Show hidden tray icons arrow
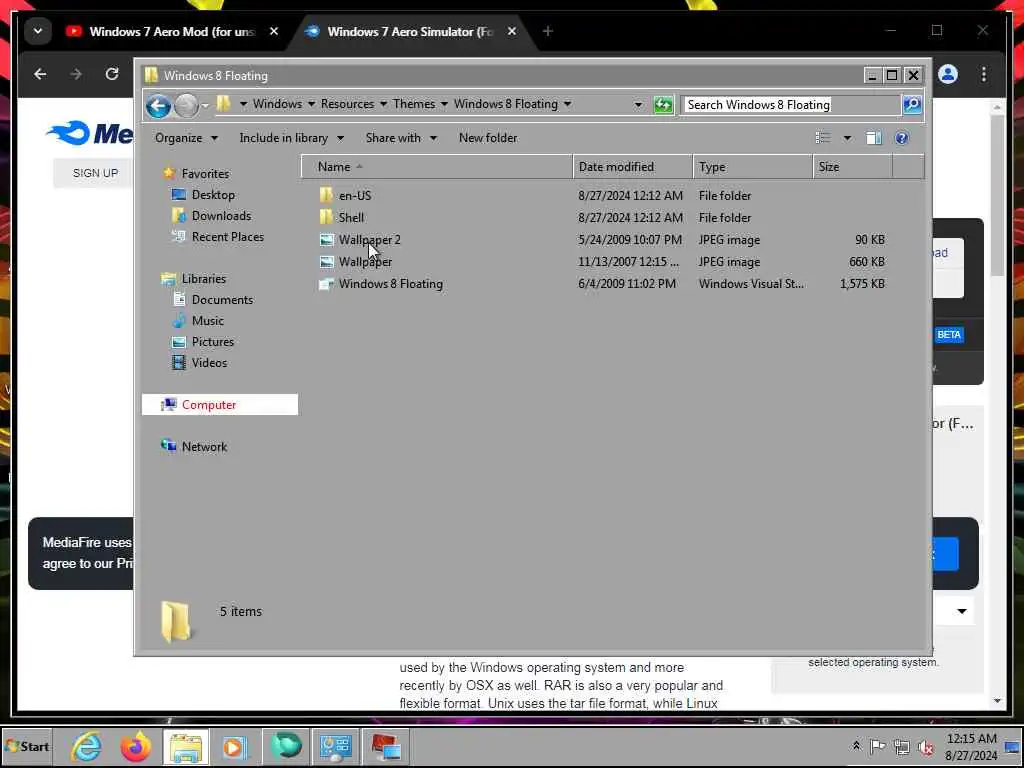 (856, 746)
